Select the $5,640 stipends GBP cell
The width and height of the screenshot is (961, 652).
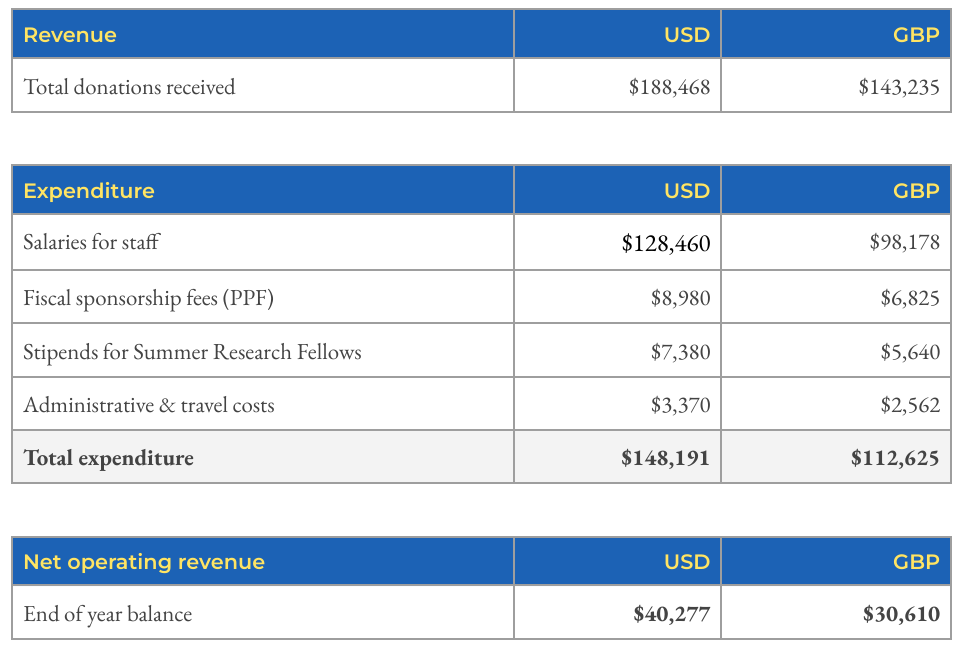[x=910, y=352]
